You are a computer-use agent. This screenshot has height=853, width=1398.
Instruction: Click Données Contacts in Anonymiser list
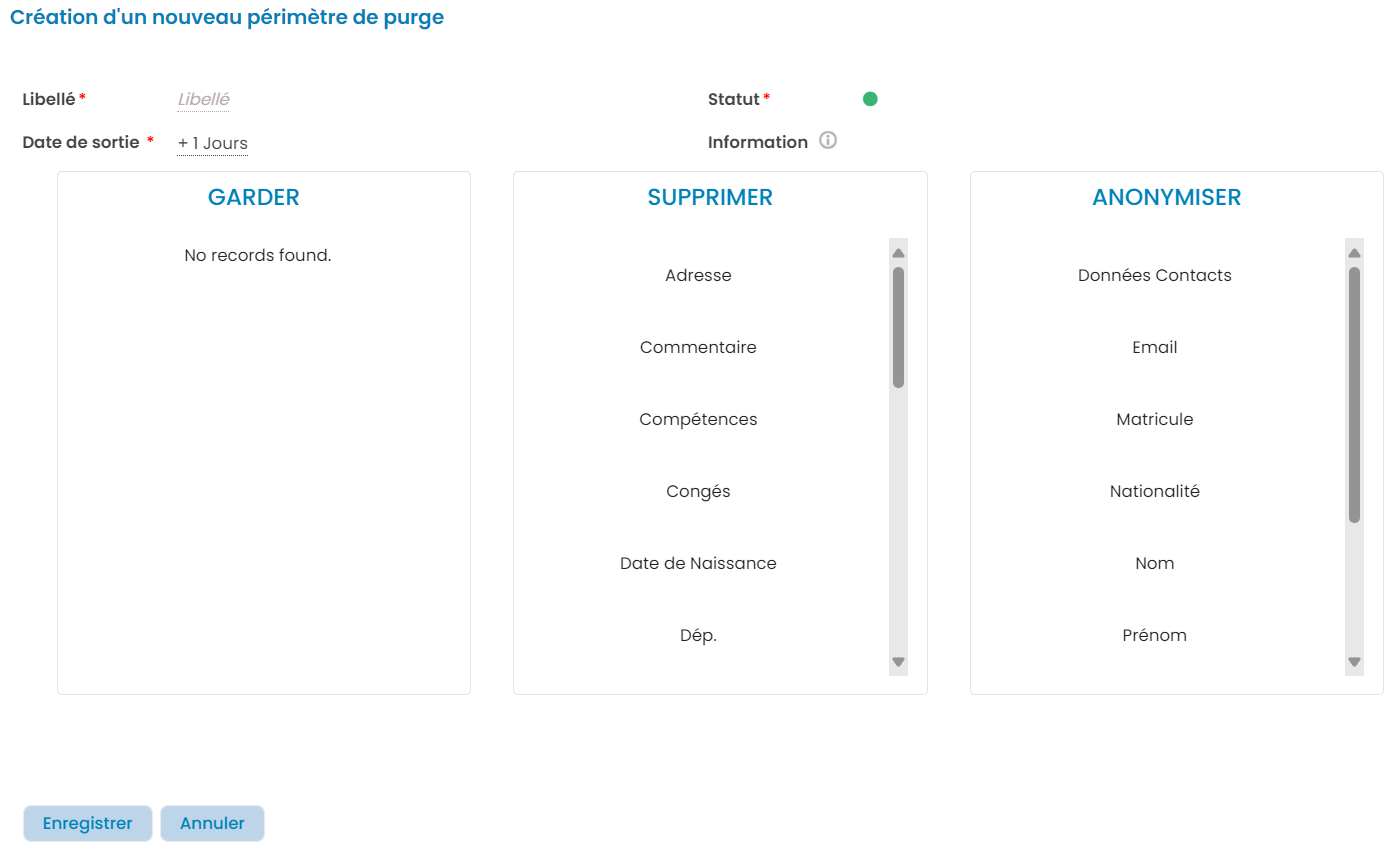1154,275
